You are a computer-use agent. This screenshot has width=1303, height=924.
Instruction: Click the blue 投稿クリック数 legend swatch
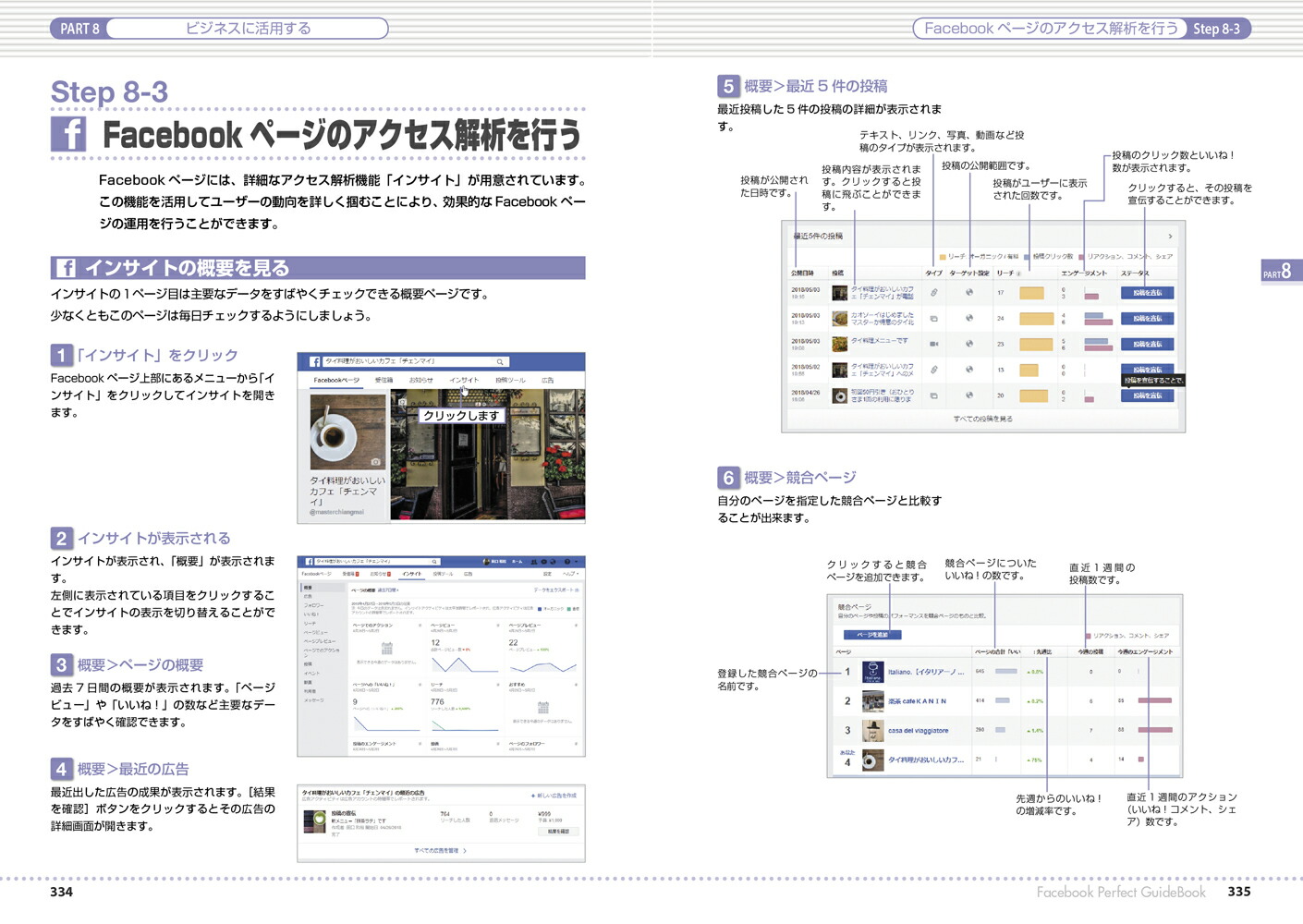(1027, 257)
